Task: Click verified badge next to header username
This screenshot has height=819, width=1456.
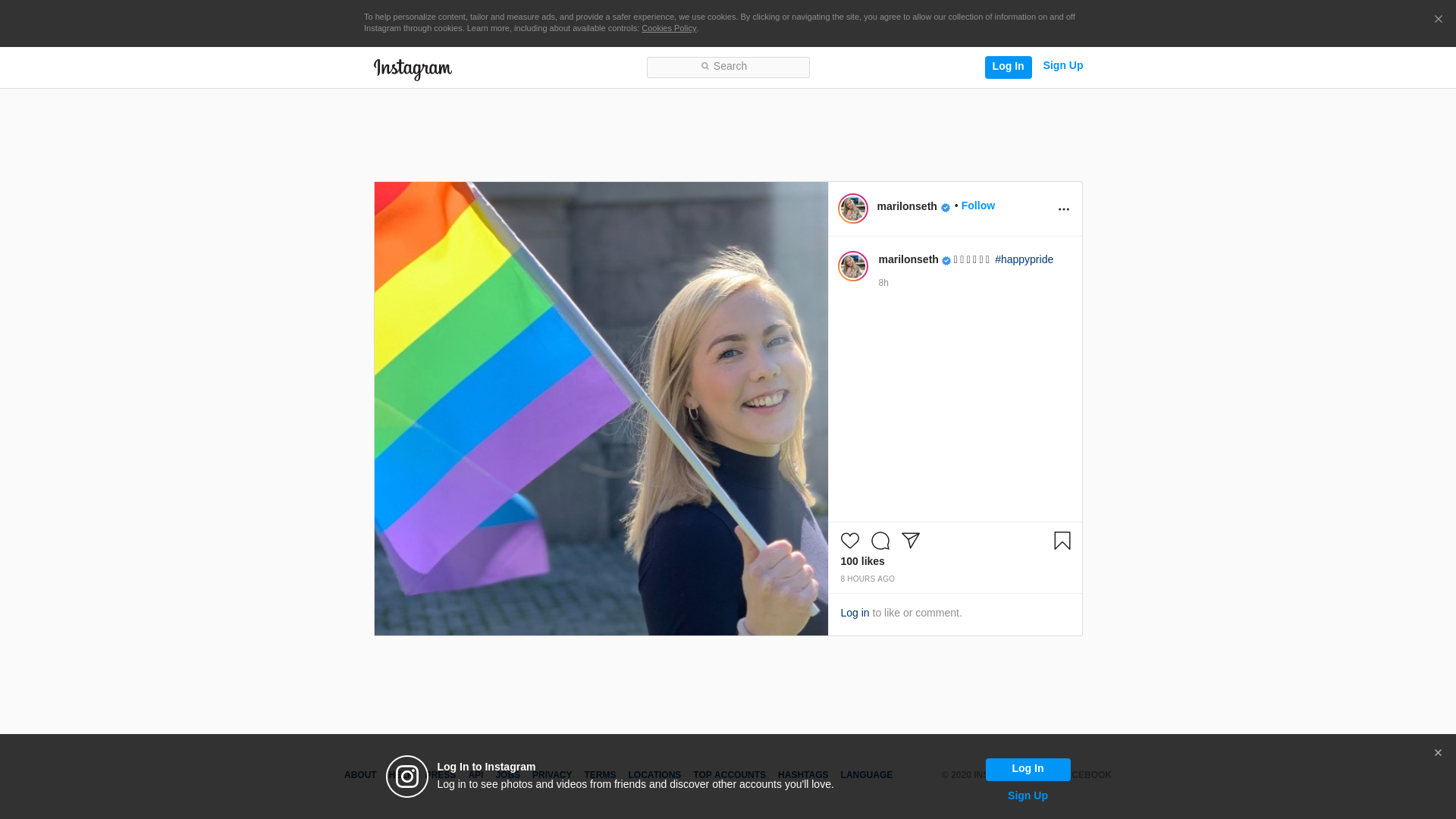Action: (x=945, y=208)
